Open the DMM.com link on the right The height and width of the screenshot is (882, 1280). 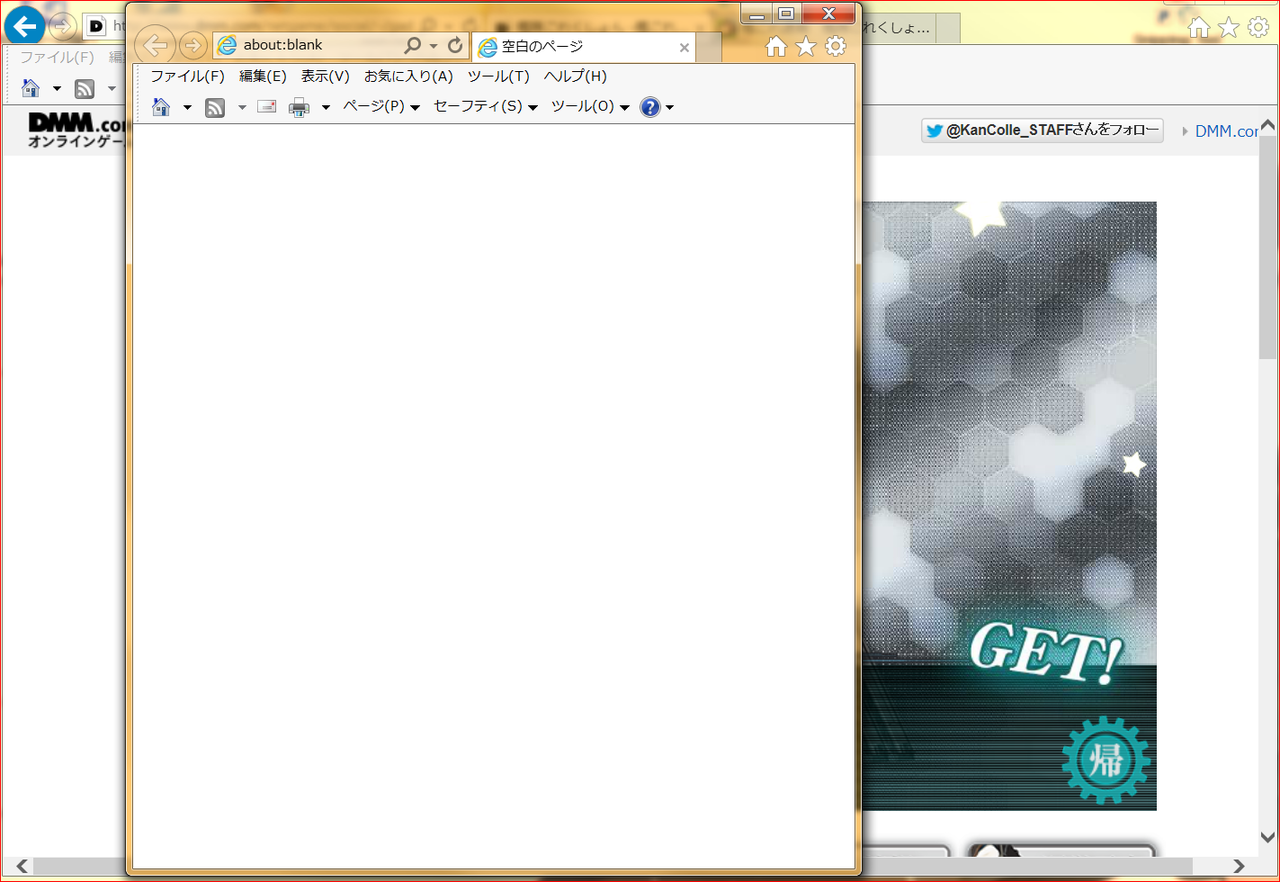coord(1226,131)
